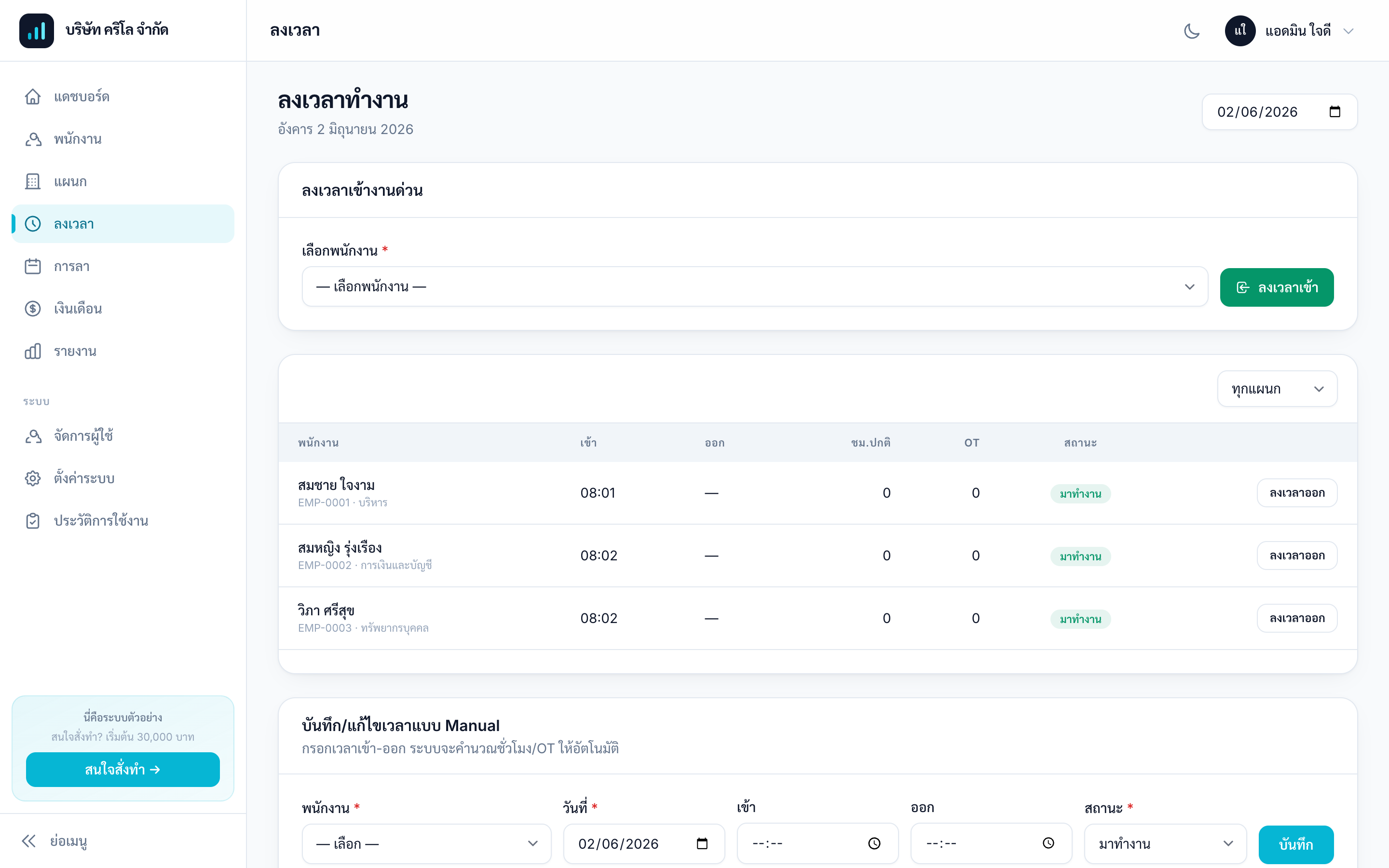Viewport: 1389px width, 868px height.
Task: Click the company logo icon
Action: coord(36,30)
